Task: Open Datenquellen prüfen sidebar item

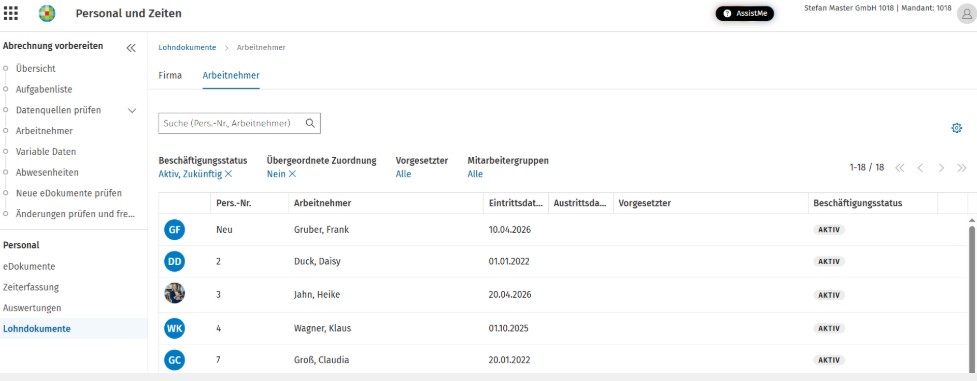Action: [58, 110]
